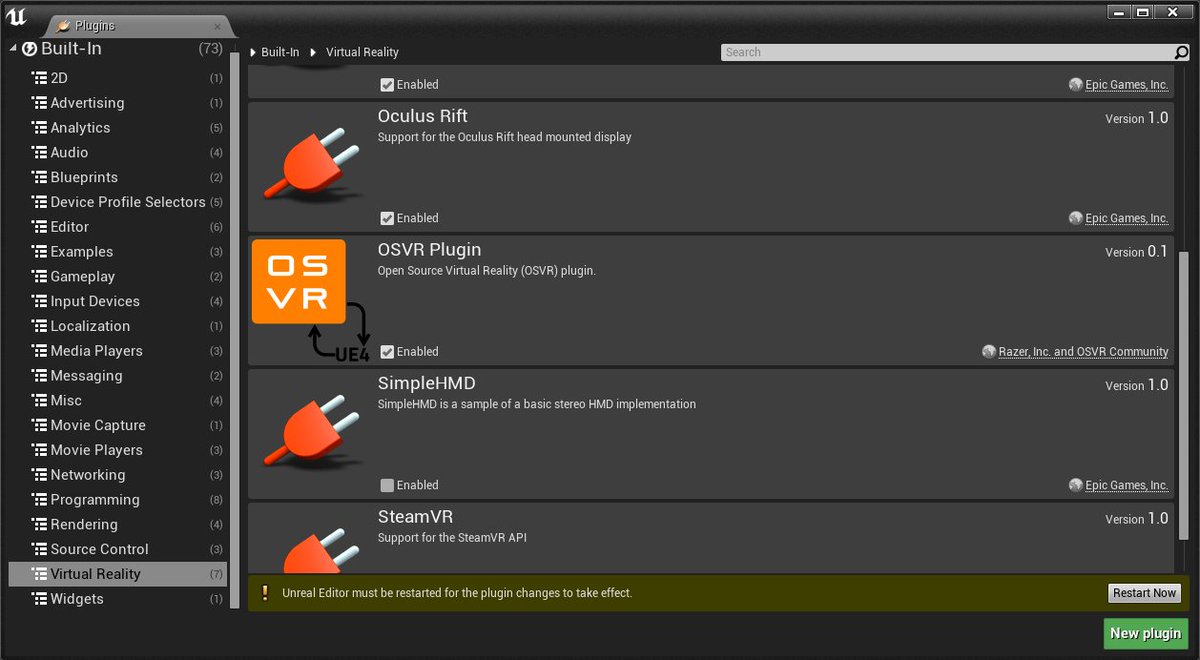The image size is (1200, 660).
Task: Click the SteamVR plugin title
Action: point(415,517)
